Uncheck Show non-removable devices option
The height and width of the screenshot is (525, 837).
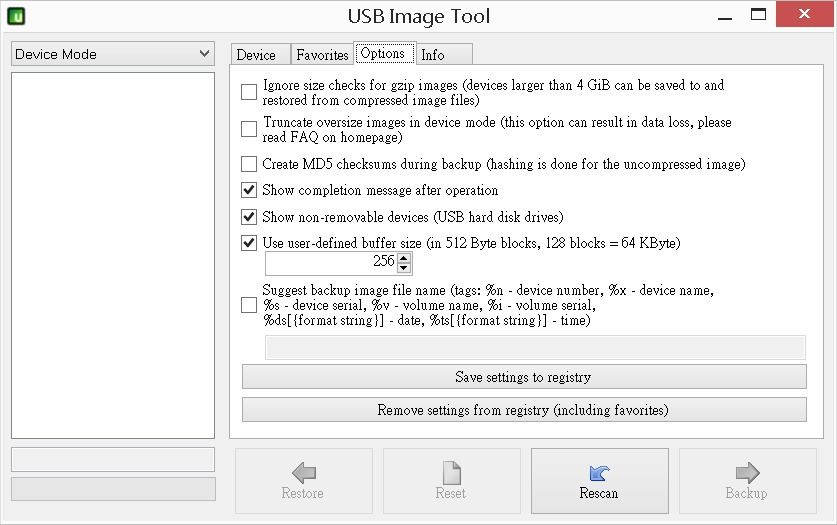pos(249,217)
